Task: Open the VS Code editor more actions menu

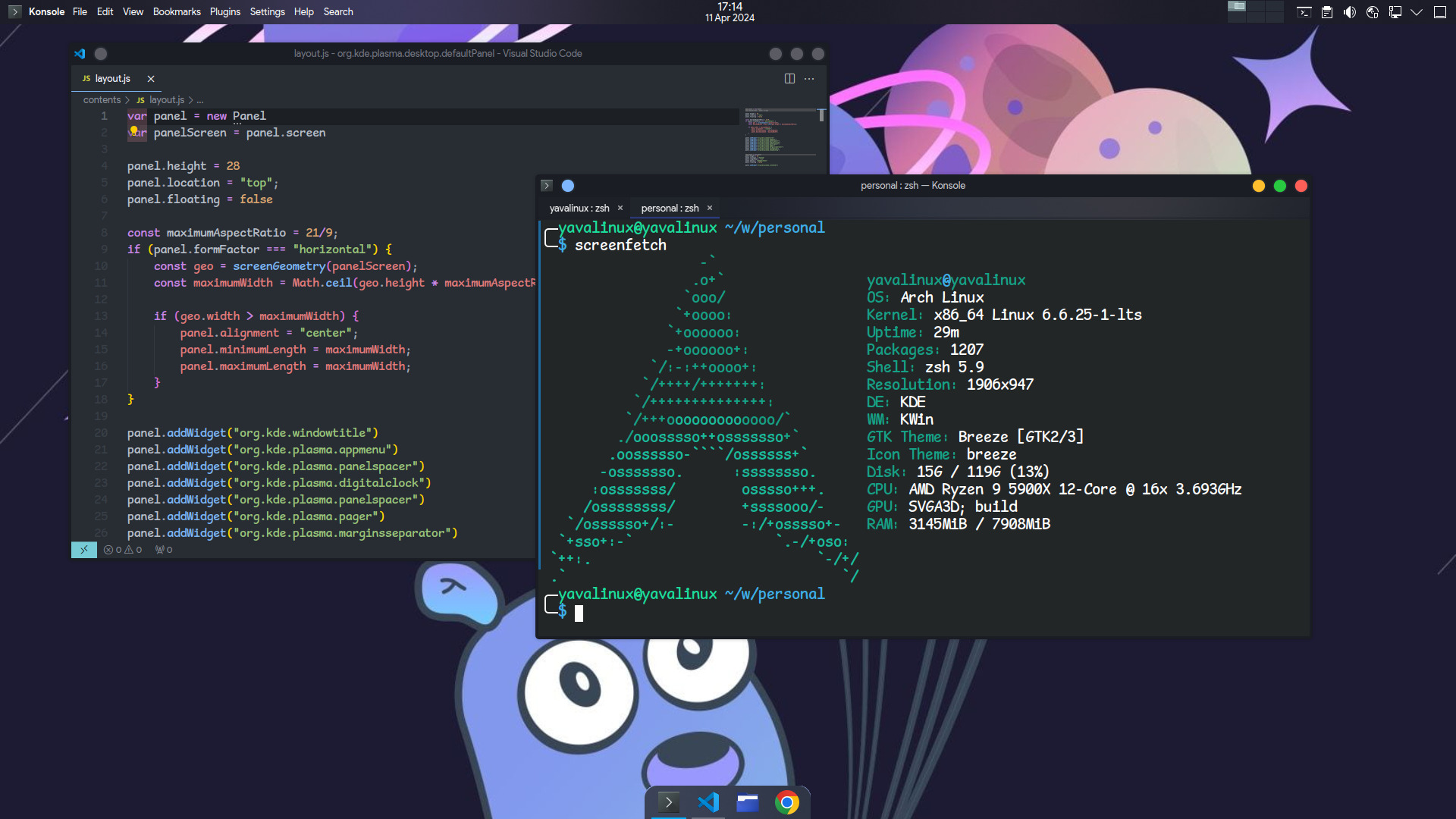Action: (809, 79)
